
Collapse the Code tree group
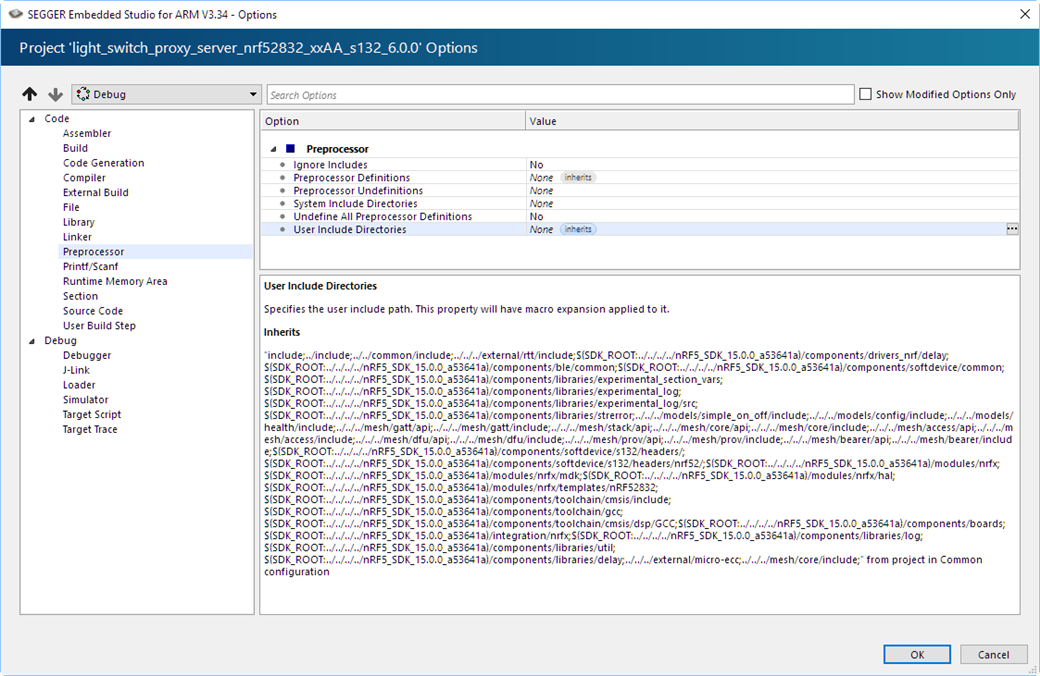click(32, 119)
